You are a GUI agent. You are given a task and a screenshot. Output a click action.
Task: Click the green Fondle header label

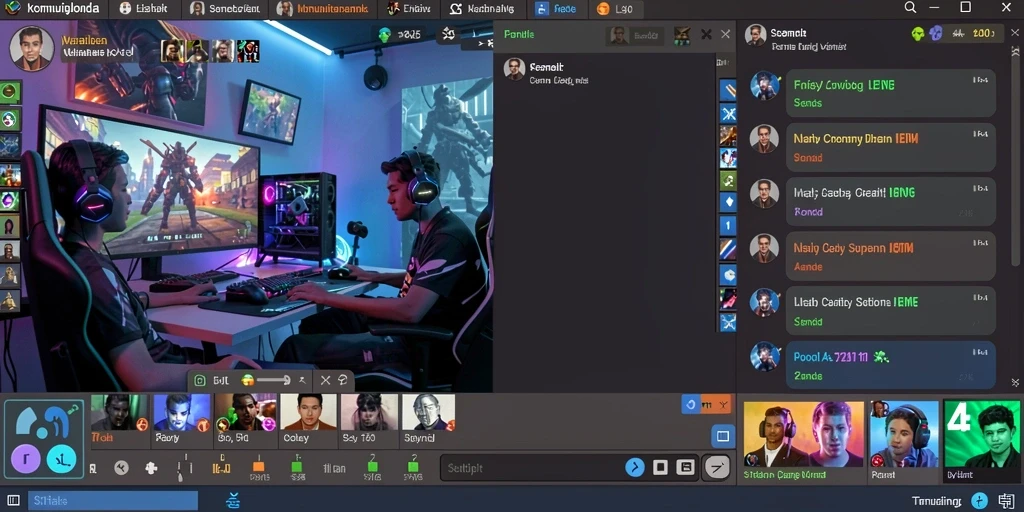[519, 34]
